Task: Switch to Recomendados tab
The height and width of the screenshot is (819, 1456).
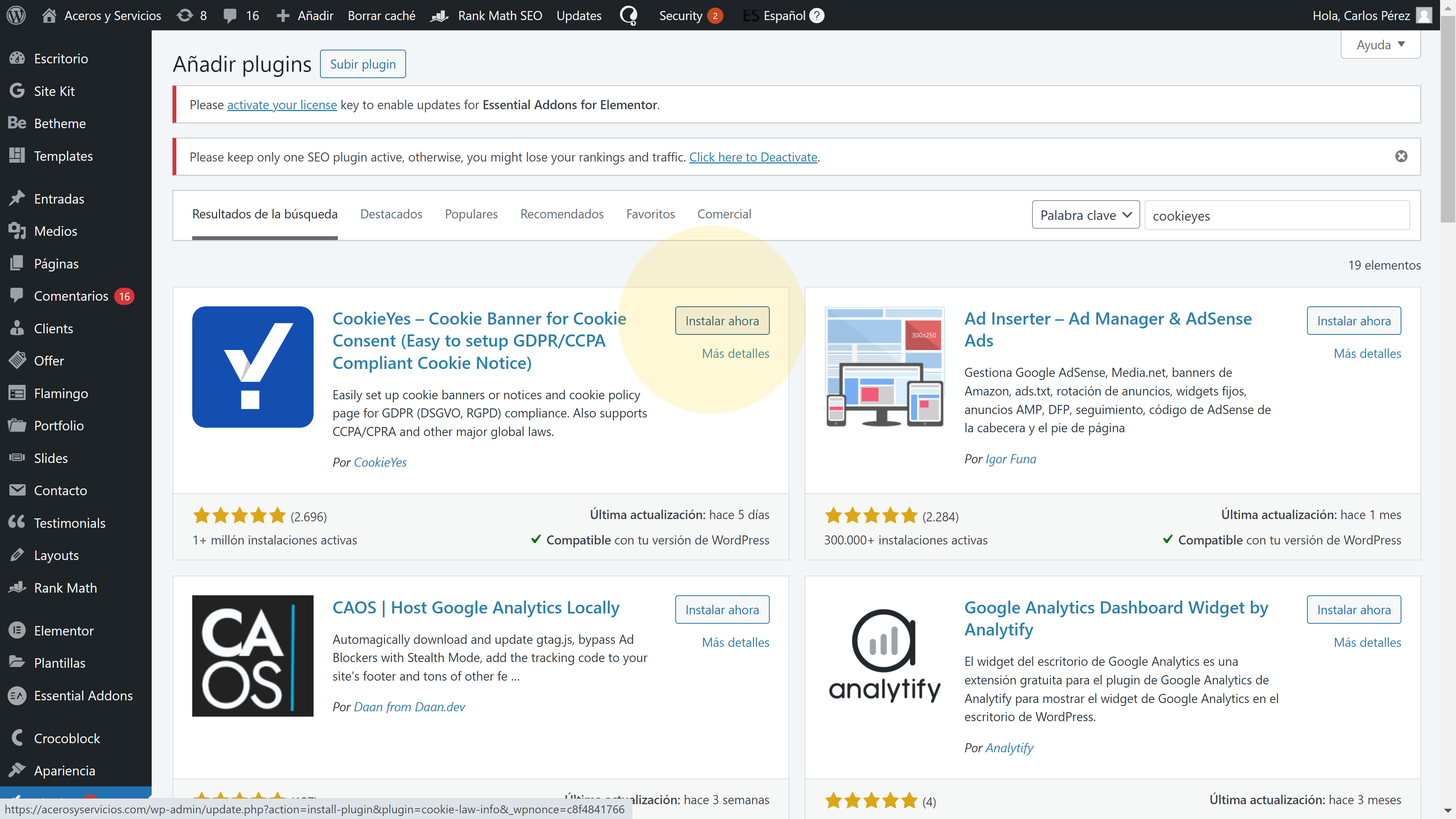Action: [562, 213]
